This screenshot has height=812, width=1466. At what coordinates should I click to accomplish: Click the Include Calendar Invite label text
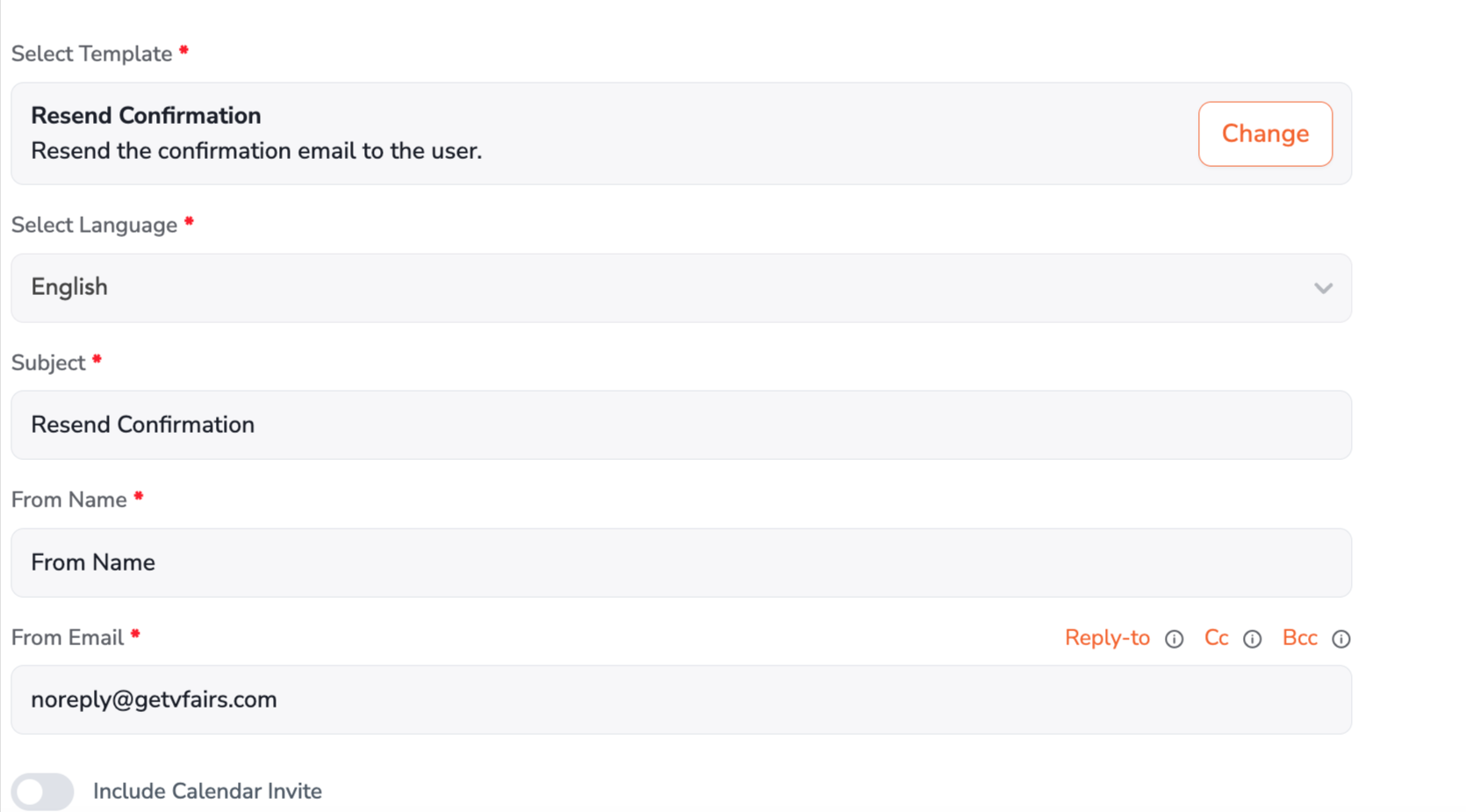click(x=207, y=791)
